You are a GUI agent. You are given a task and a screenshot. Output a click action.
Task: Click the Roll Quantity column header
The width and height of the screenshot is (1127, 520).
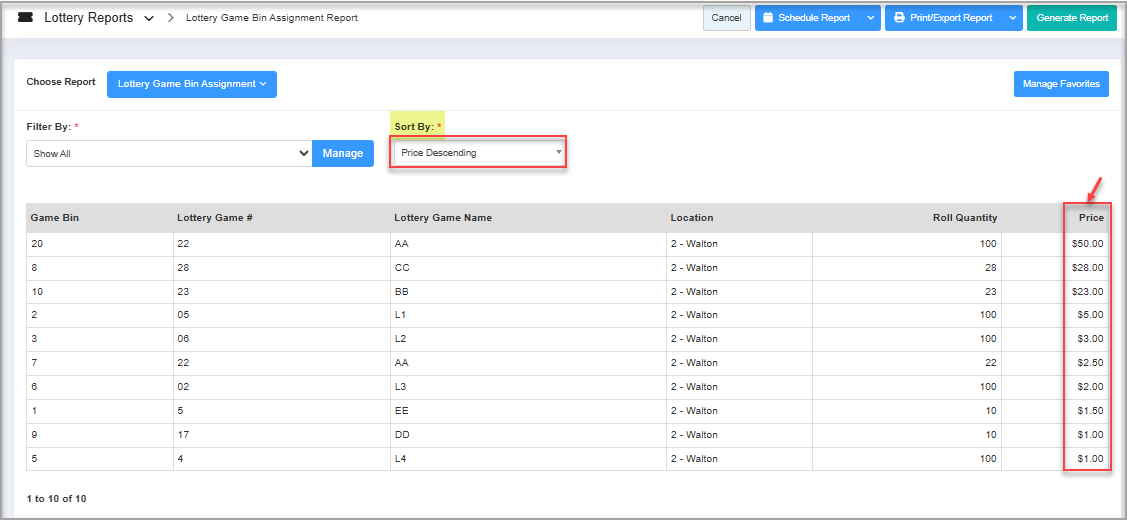[964, 218]
